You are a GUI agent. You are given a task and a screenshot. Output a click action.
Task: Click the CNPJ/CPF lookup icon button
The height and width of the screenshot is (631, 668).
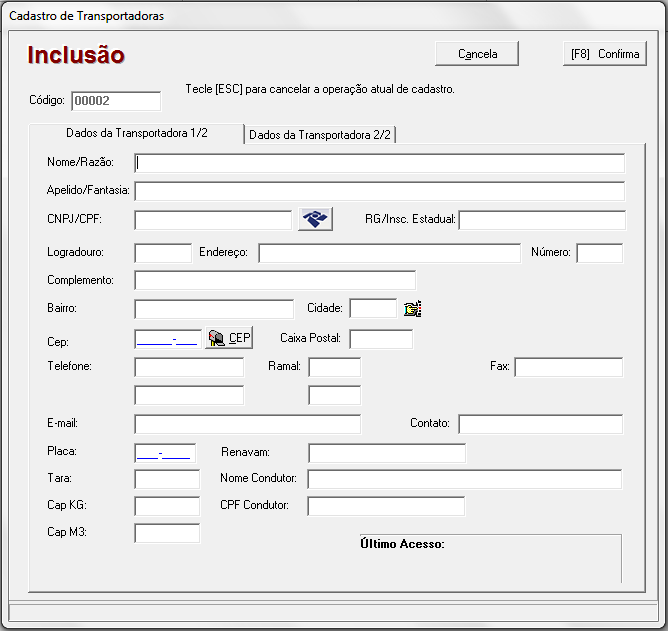click(x=315, y=219)
